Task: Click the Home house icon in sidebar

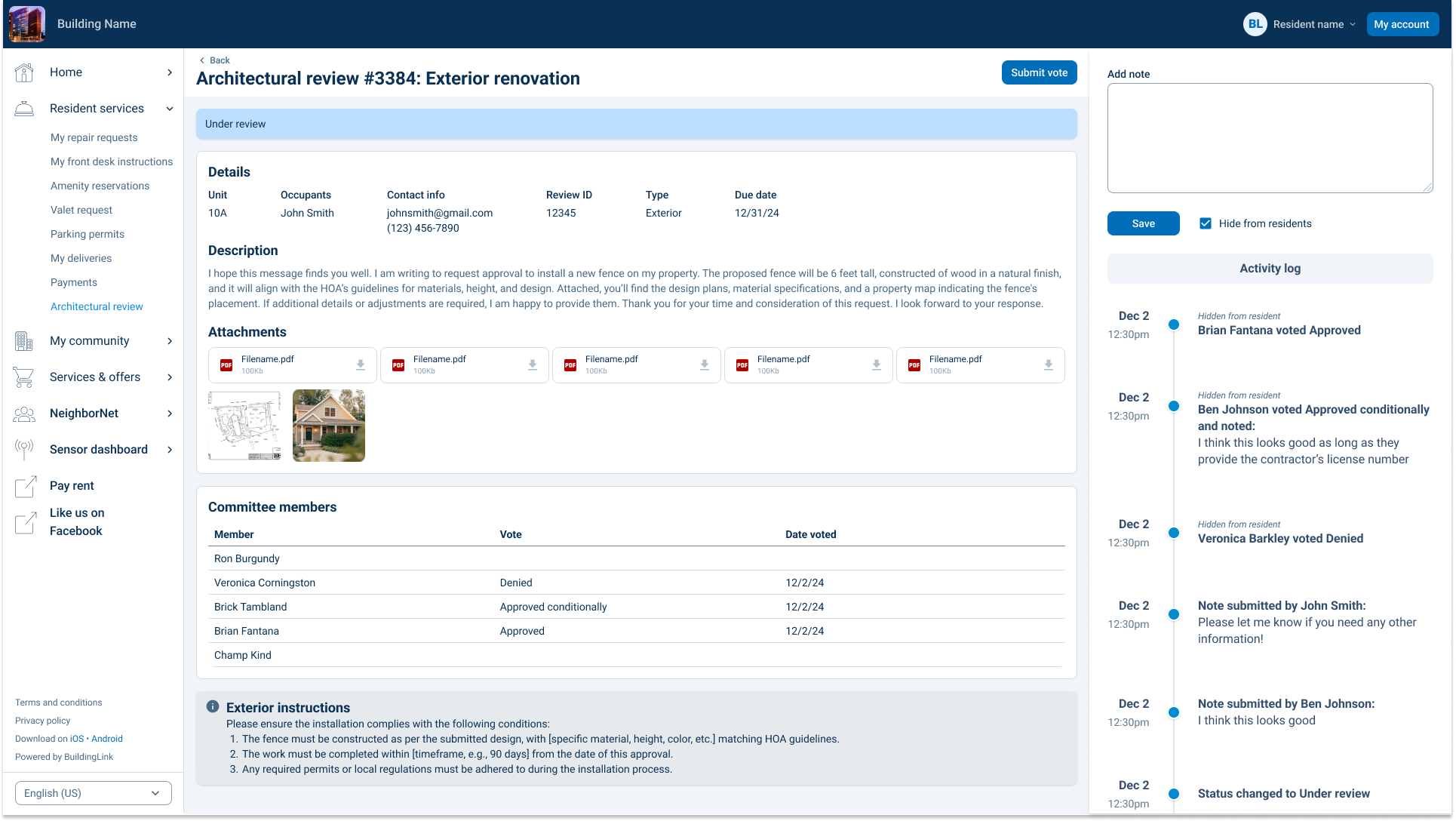Action: point(24,72)
